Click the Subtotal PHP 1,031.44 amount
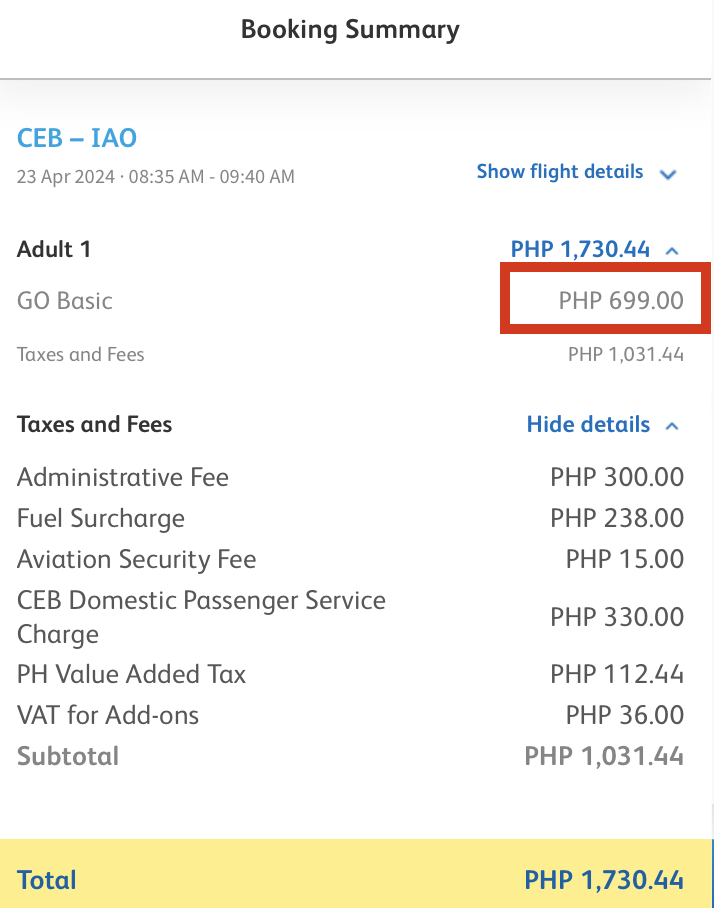714x908 pixels. coord(604,756)
